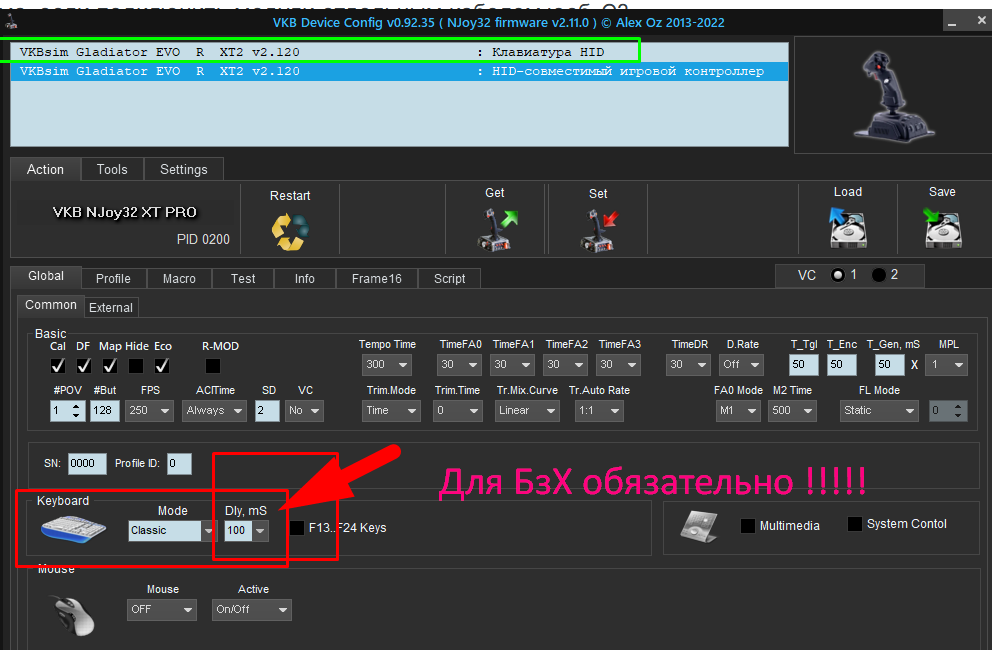Open the MPL dropdown
992x650 pixels.
click(946, 365)
